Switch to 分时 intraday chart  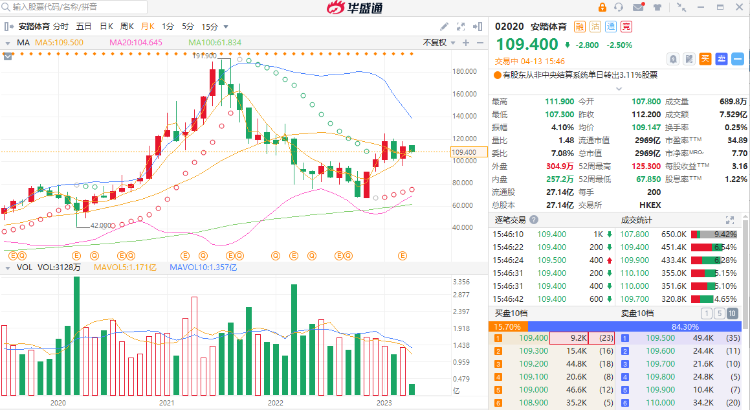tap(61, 27)
